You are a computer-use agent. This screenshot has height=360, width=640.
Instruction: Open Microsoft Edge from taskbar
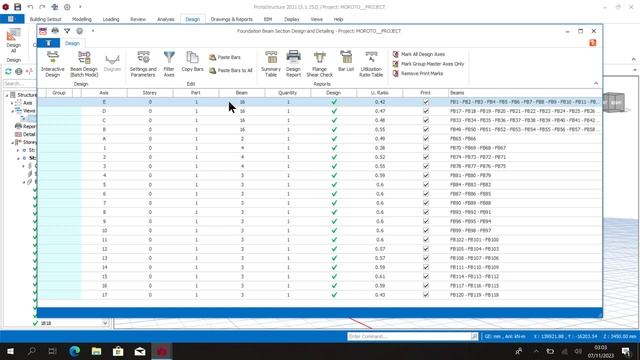pos(74,351)
